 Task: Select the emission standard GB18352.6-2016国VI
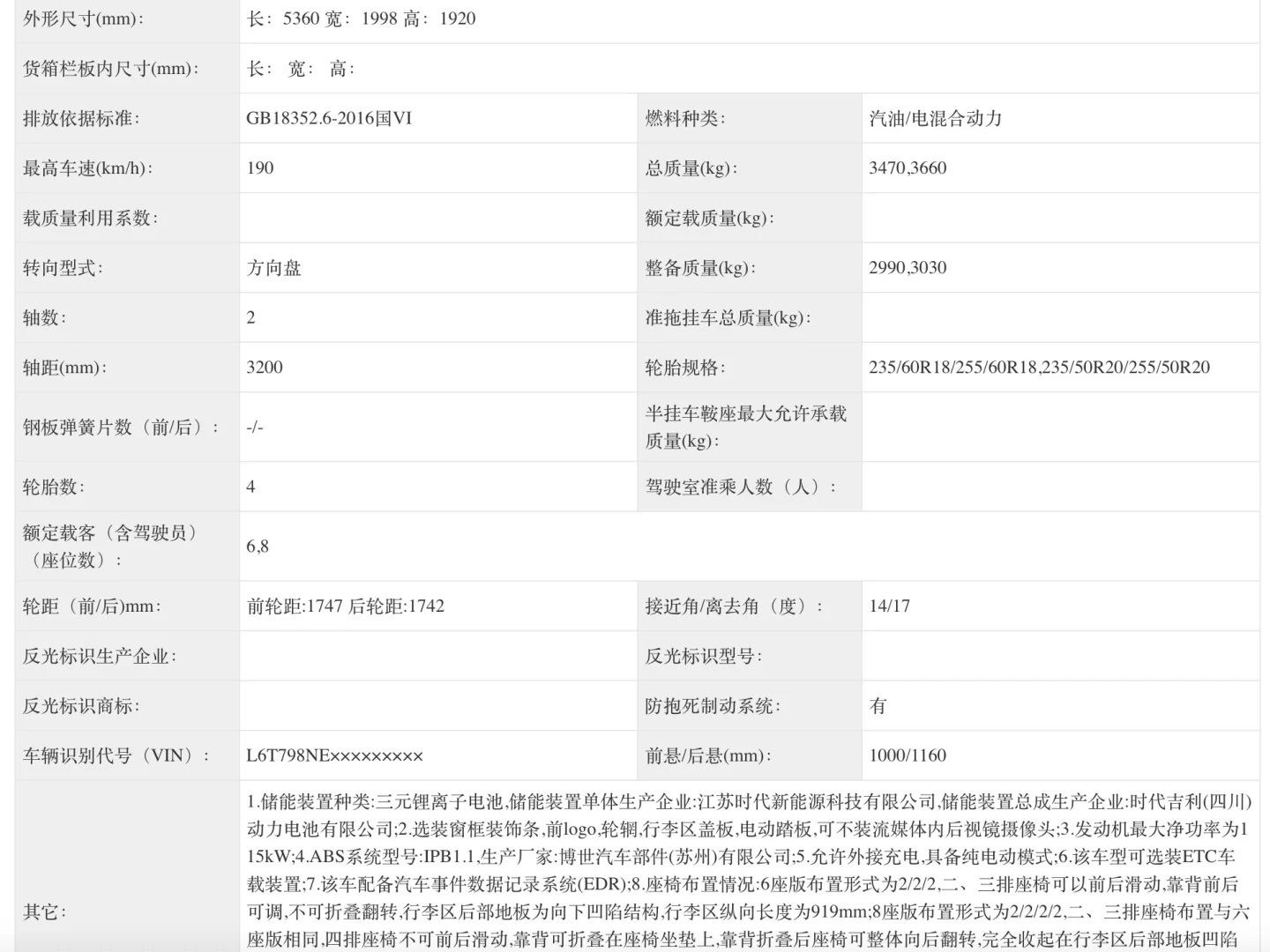tap(329, 118)
